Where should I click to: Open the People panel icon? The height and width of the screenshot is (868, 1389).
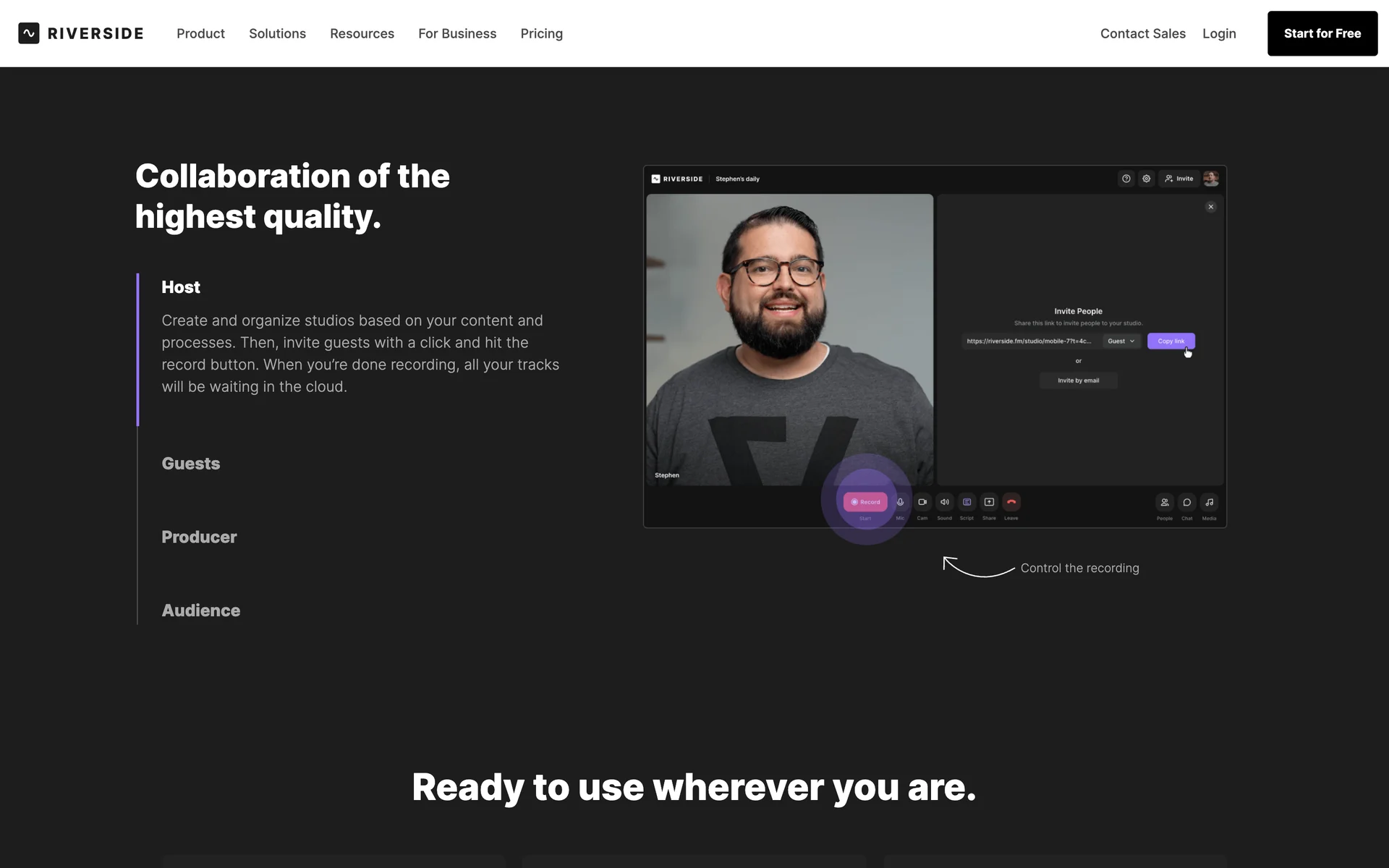pyautogui.click(x=1165, y=503)
